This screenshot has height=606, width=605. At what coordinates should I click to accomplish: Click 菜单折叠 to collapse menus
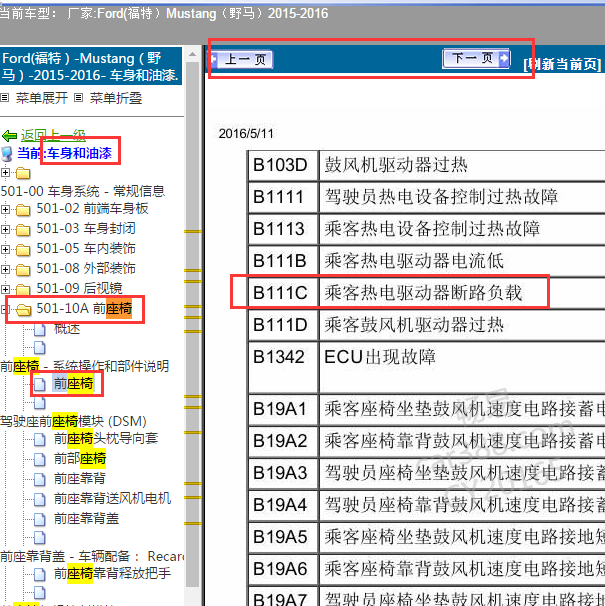[116, 98]
